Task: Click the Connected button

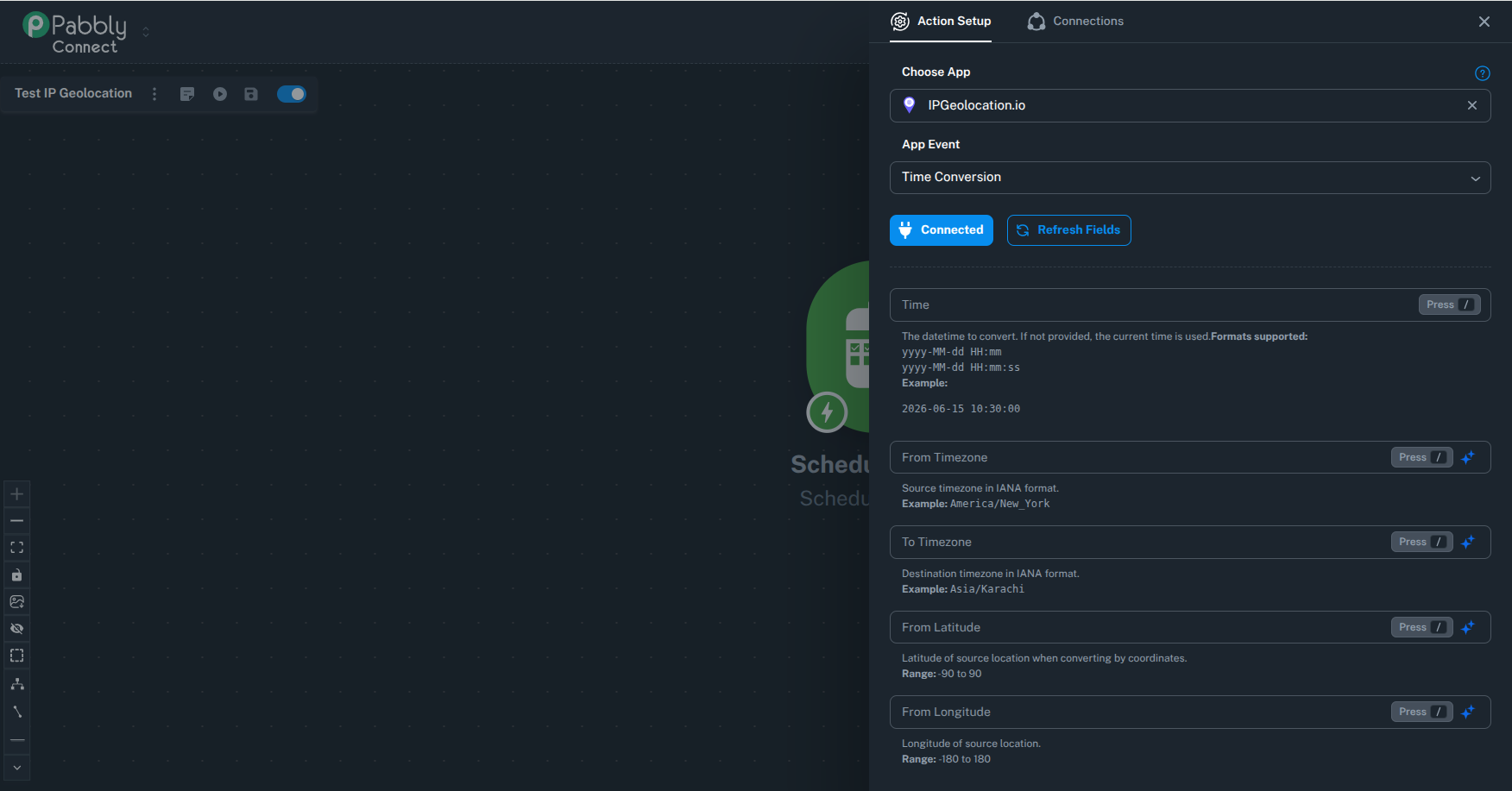Action: point(942,230)
